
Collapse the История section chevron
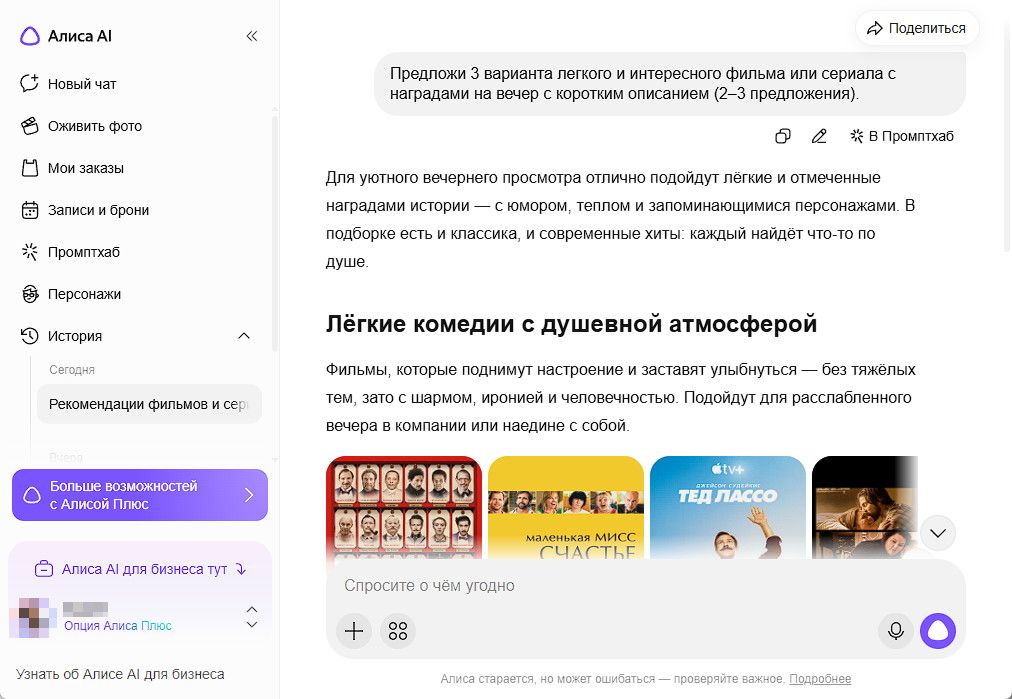coord(244,336)
